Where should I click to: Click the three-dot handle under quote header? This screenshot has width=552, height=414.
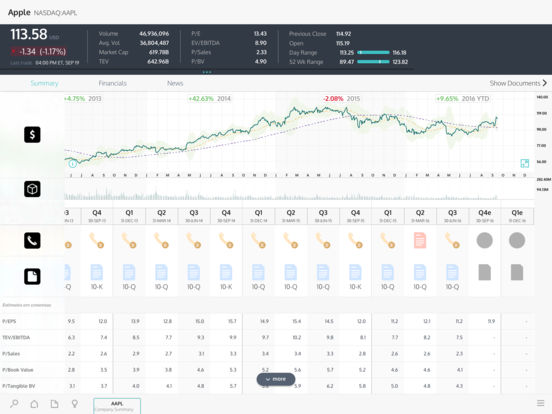point(207,72)
